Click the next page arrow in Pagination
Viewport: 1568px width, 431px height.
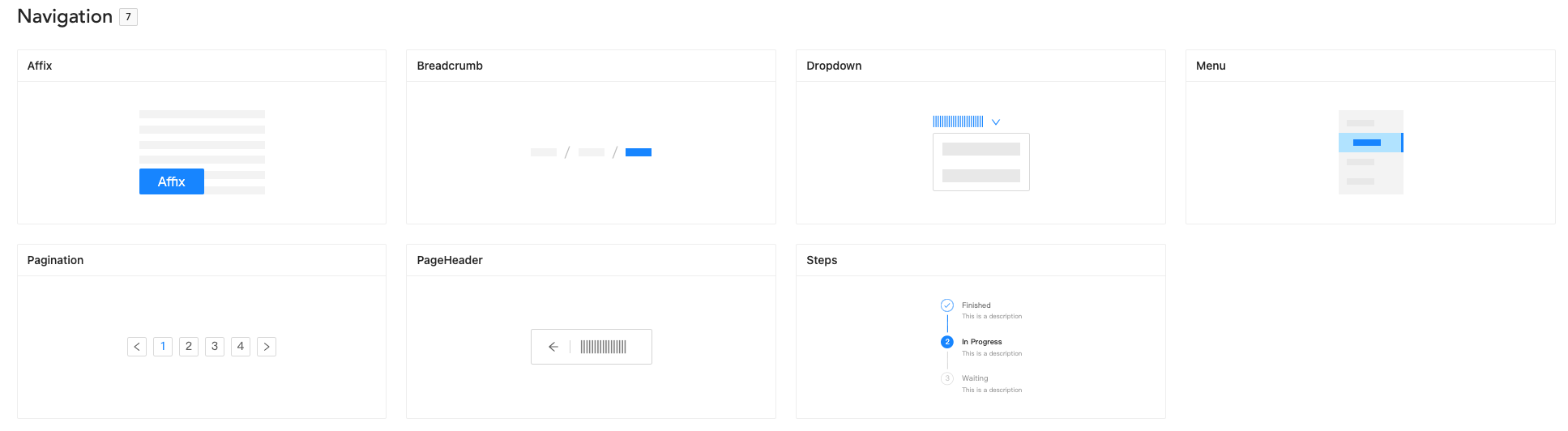267,347
